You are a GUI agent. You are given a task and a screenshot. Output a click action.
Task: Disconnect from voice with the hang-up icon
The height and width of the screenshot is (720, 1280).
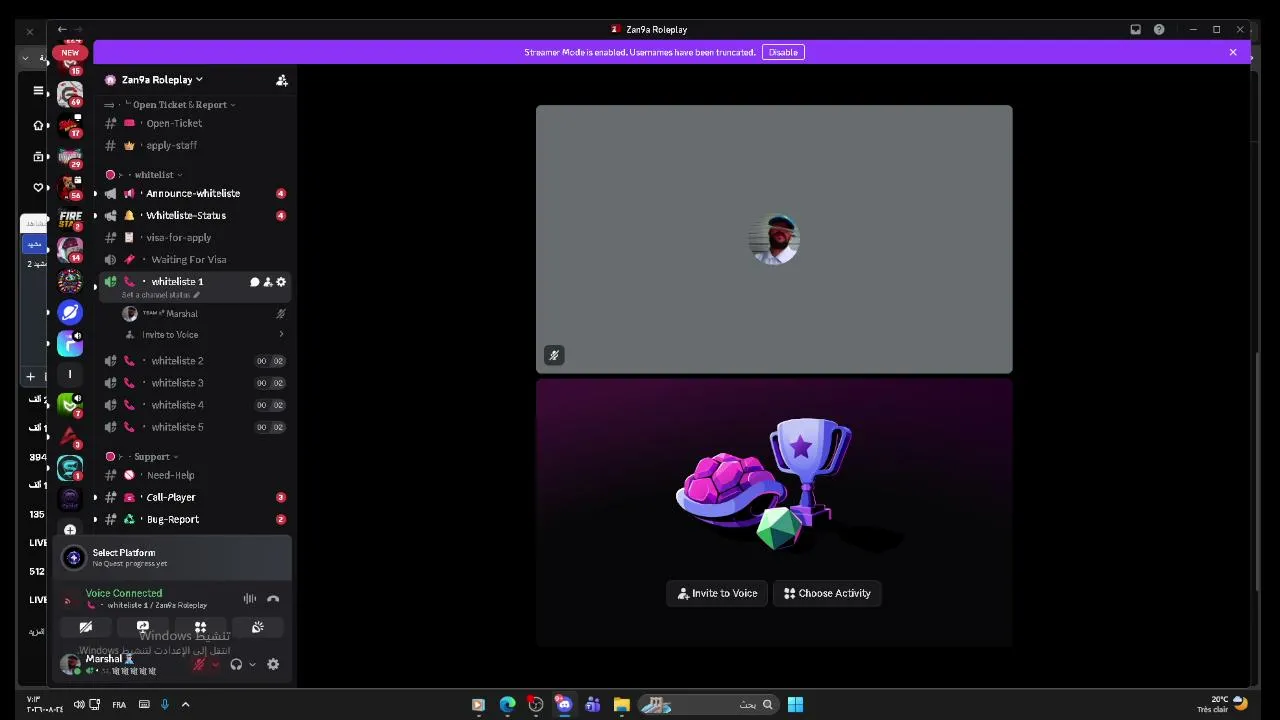273,599
